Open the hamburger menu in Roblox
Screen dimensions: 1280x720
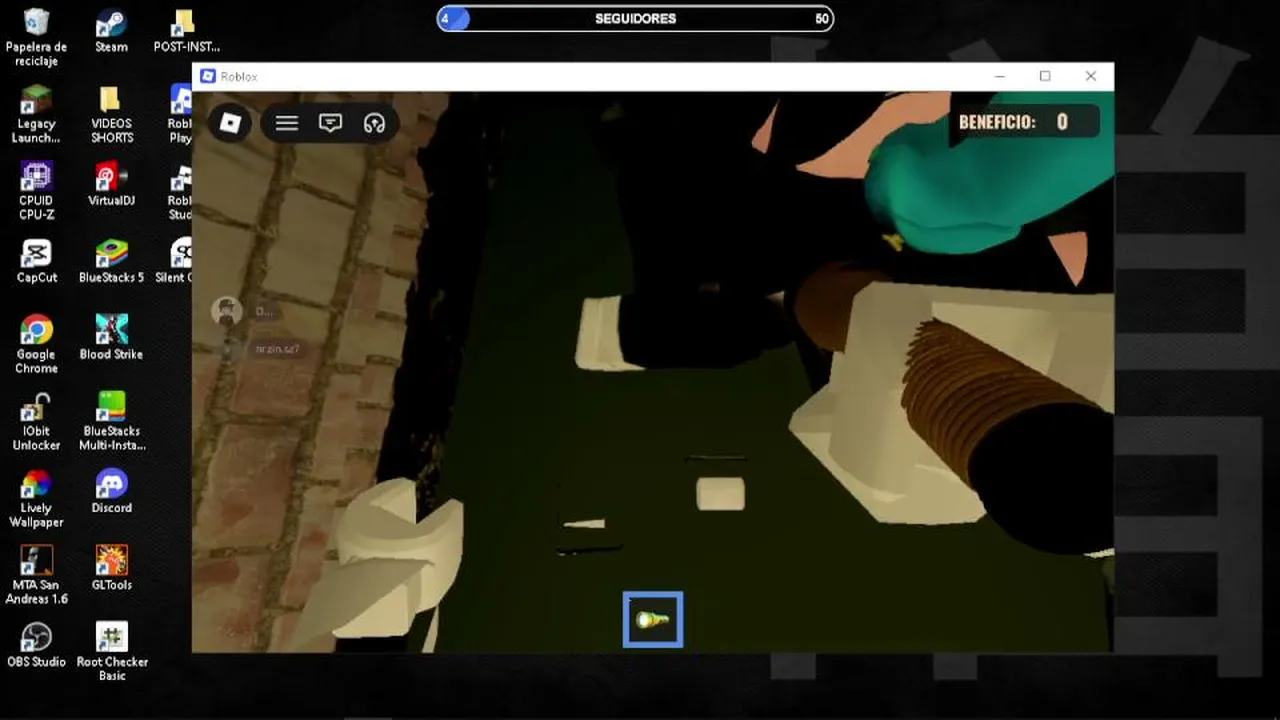tap(287, 123)
